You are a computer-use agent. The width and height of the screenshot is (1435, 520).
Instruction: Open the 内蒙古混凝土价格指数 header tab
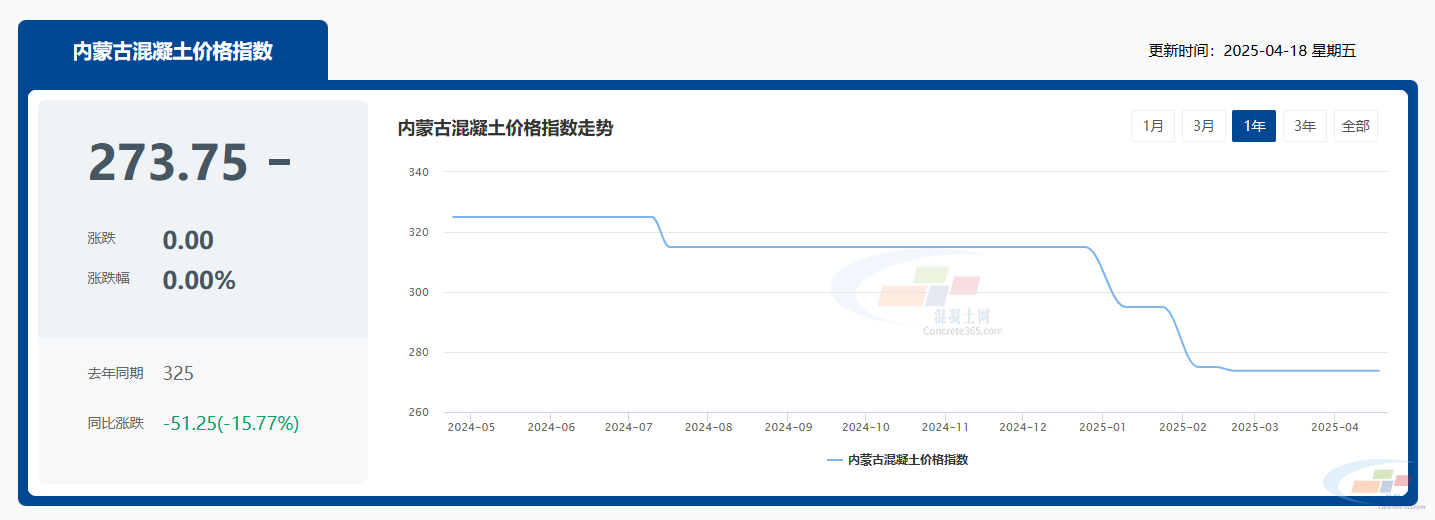(173, 52)
